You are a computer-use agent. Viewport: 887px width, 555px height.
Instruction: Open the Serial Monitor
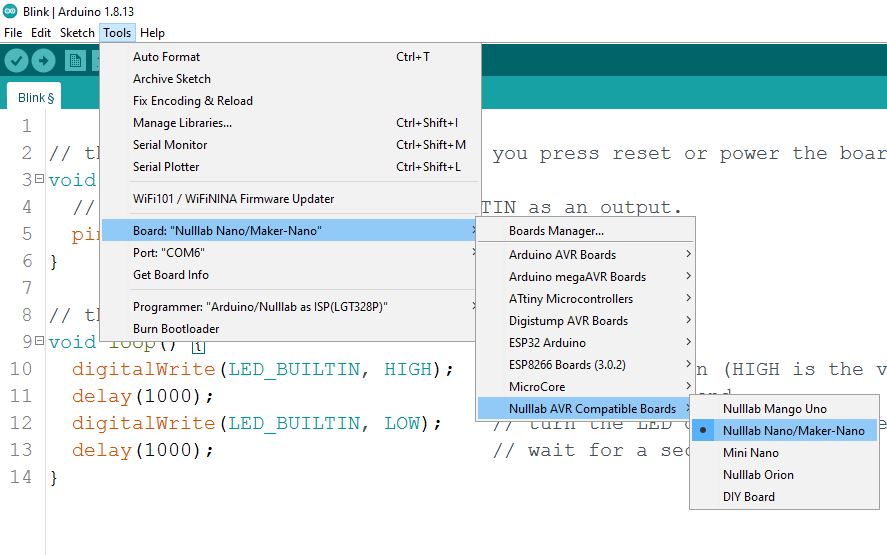click(x=170, y=144)
